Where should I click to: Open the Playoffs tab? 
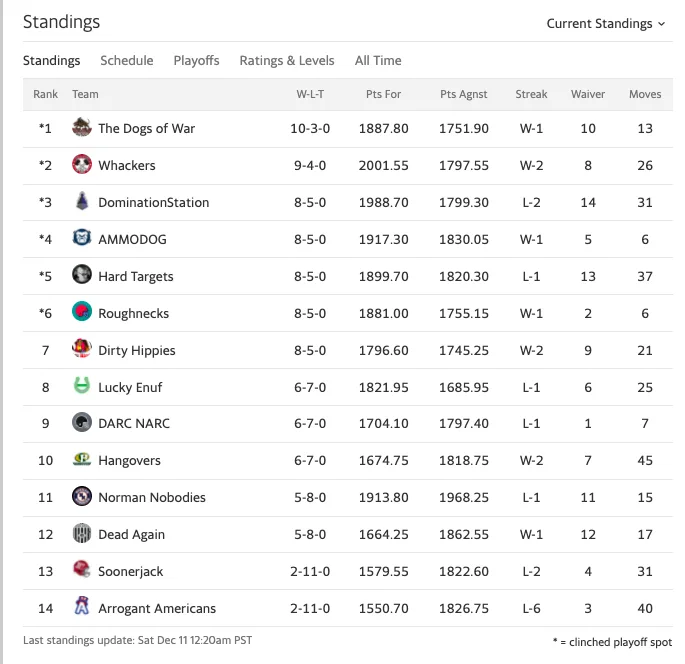point(196,60)
